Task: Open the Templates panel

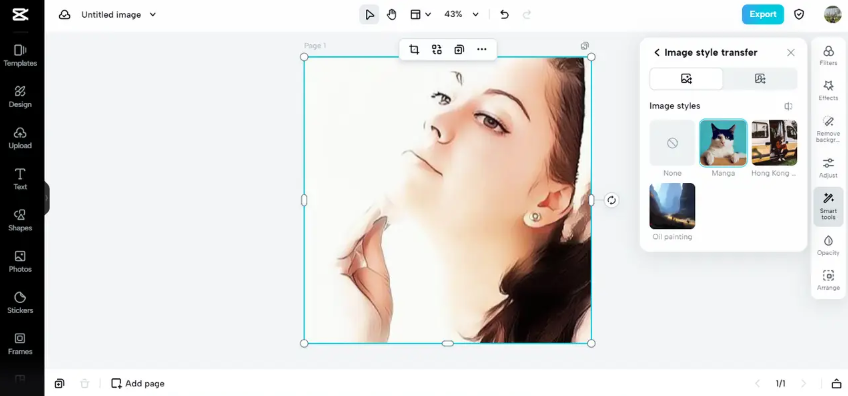Action: tap(20, 56)
